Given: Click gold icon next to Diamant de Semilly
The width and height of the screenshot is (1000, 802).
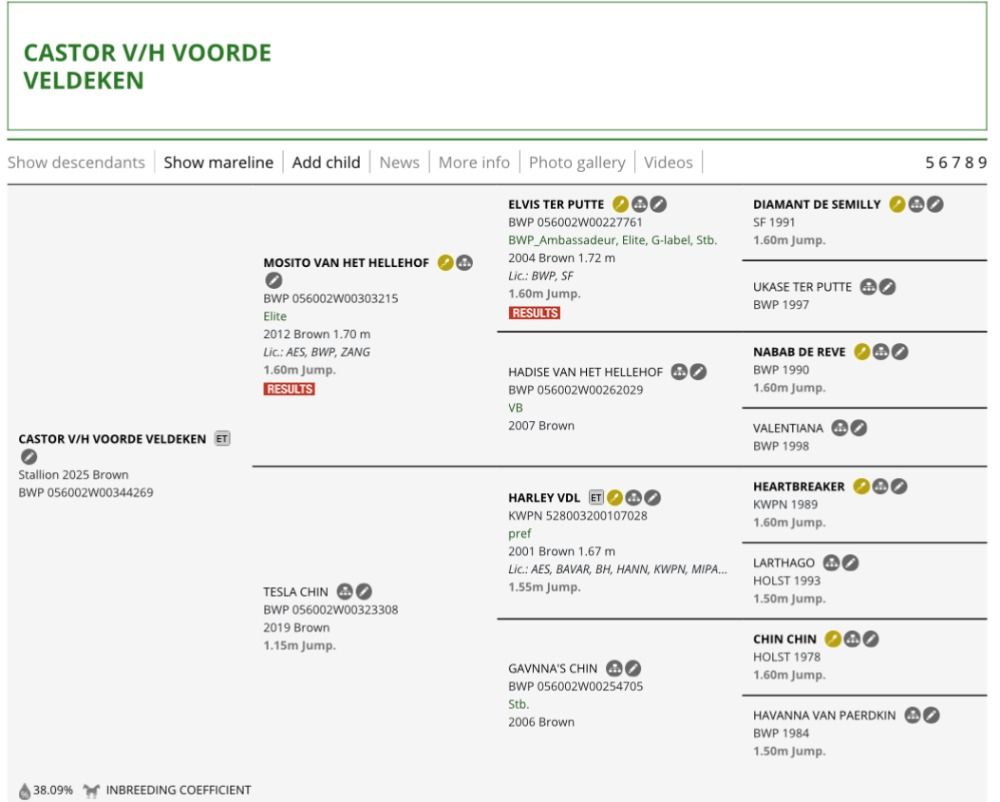Looking at the screenshot, I should tap(897, 204).
